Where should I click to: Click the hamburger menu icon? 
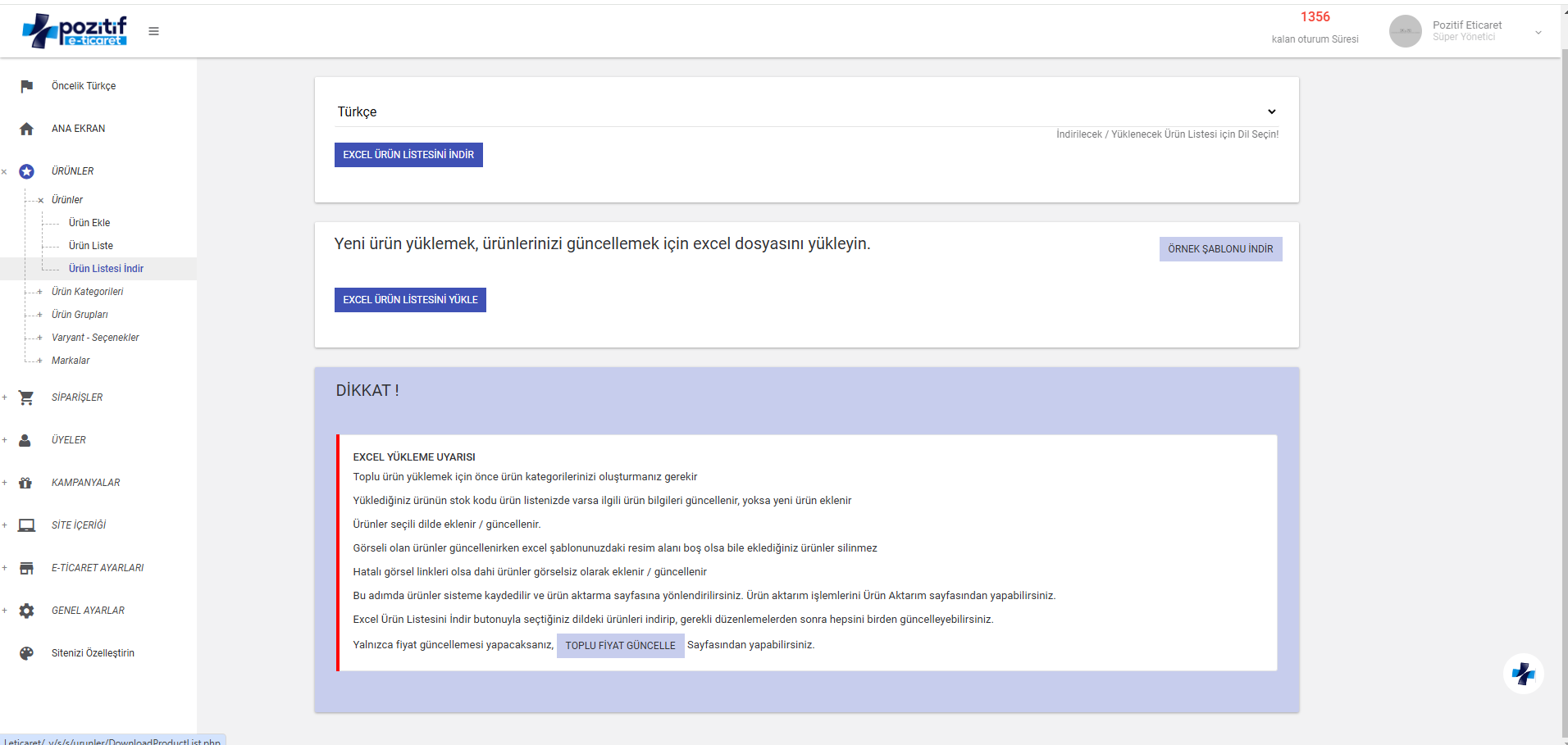(x=153, y=31)
